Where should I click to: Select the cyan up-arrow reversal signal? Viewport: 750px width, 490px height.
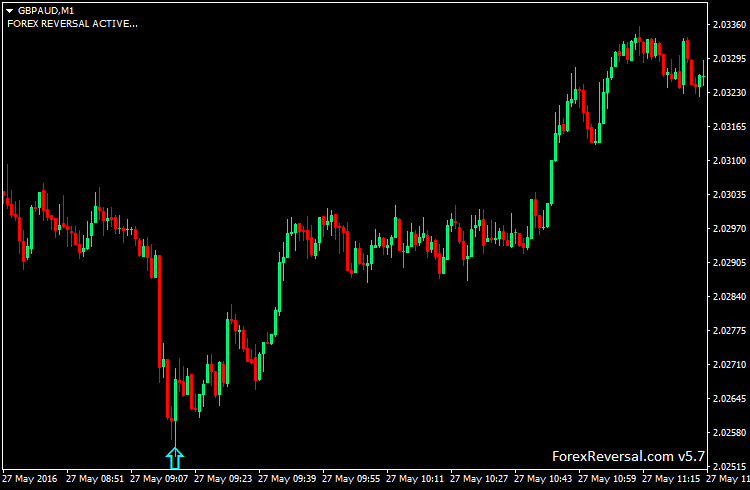click(x=175, y=458)
